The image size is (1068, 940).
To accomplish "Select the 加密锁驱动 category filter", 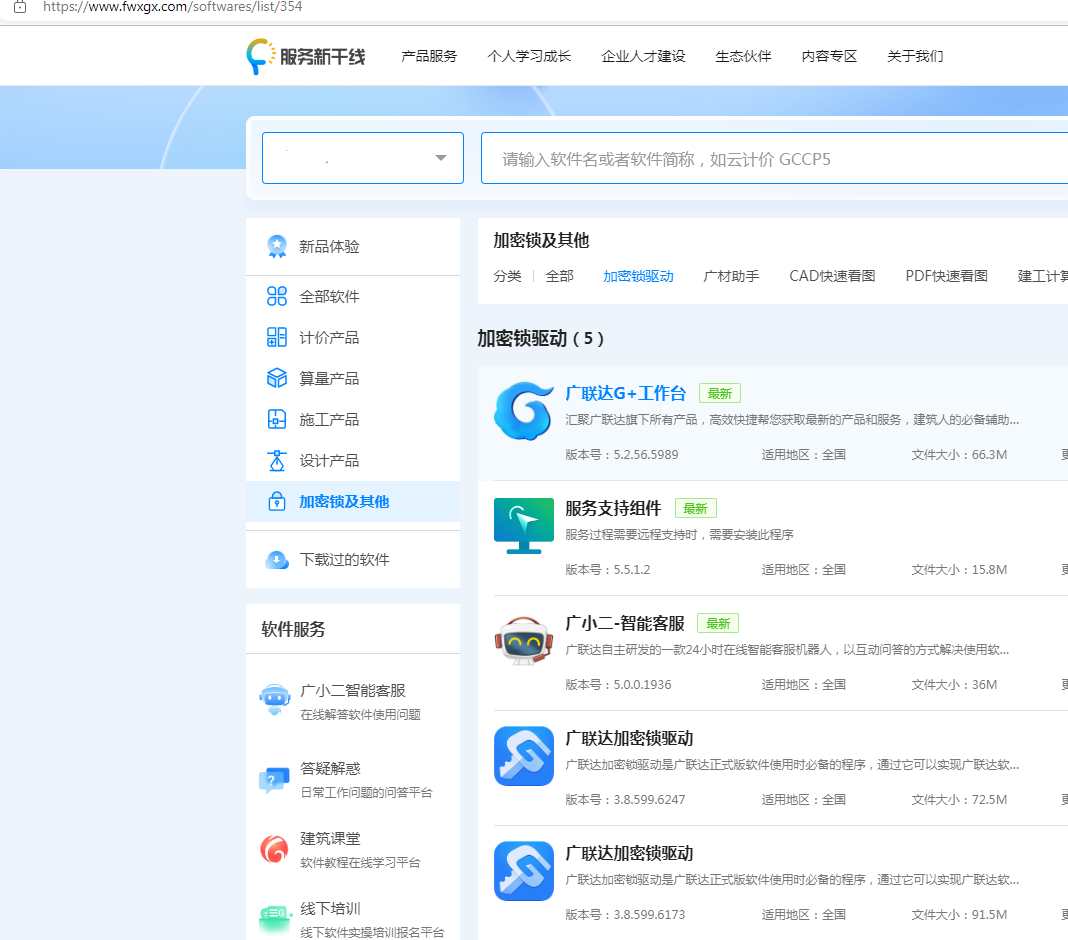I will coord(638,276).
